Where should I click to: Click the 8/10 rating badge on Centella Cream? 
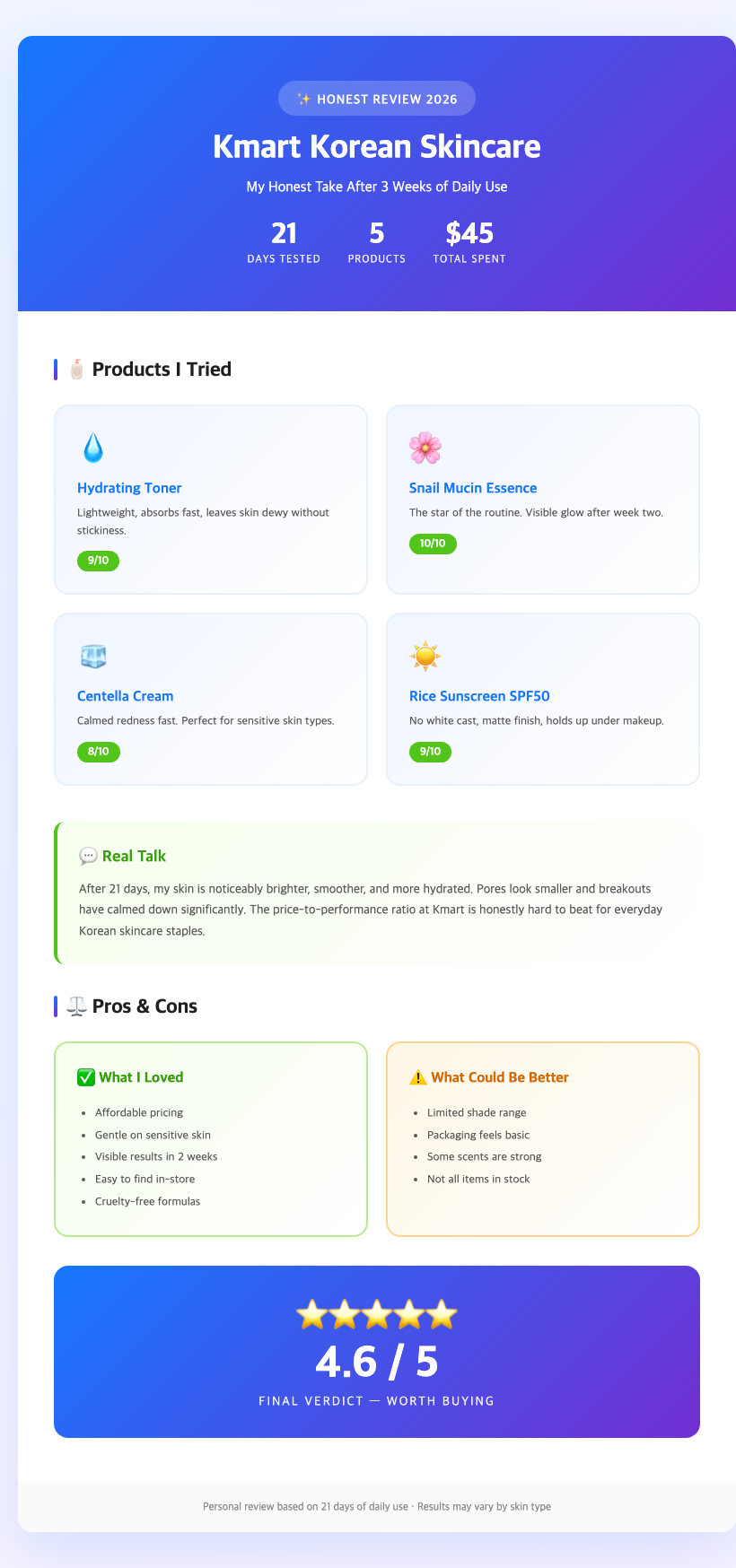point(99,751)
